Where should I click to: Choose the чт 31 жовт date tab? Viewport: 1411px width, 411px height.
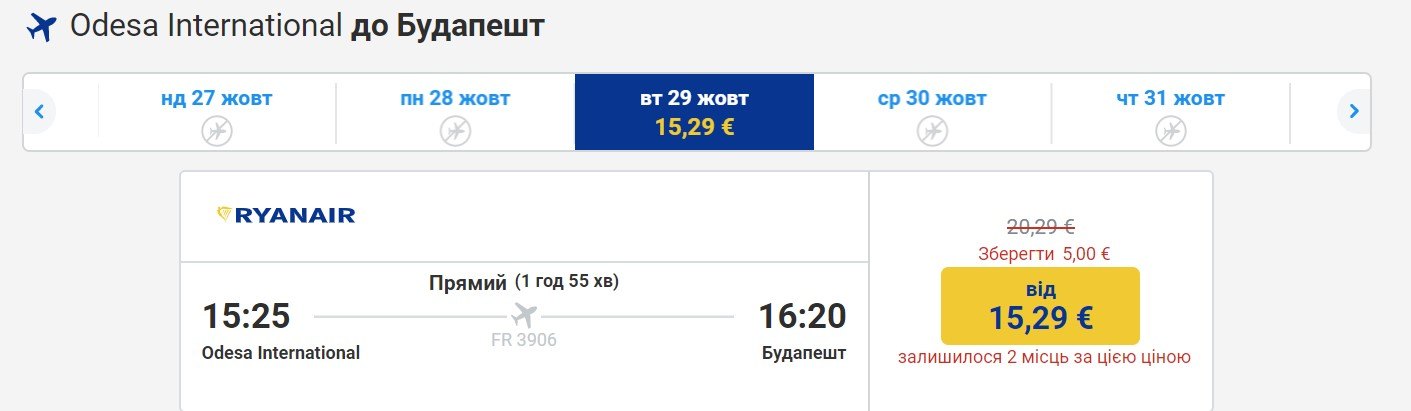pyautogui.click(x=1171, y=112)
